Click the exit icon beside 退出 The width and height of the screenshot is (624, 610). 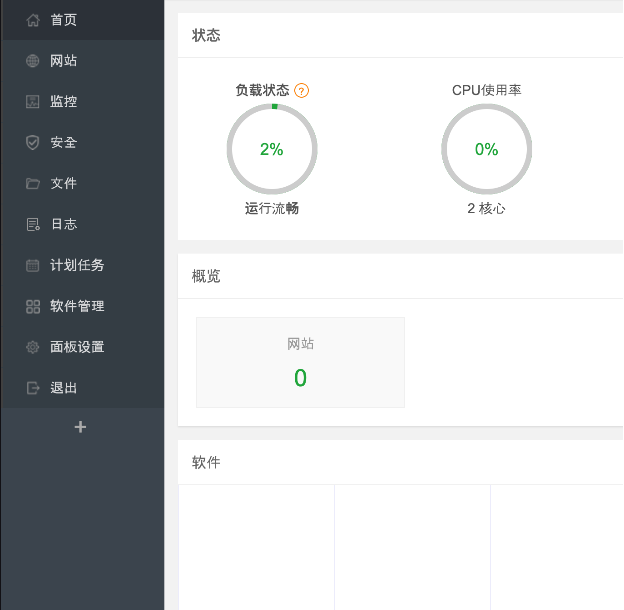(33, 388)
